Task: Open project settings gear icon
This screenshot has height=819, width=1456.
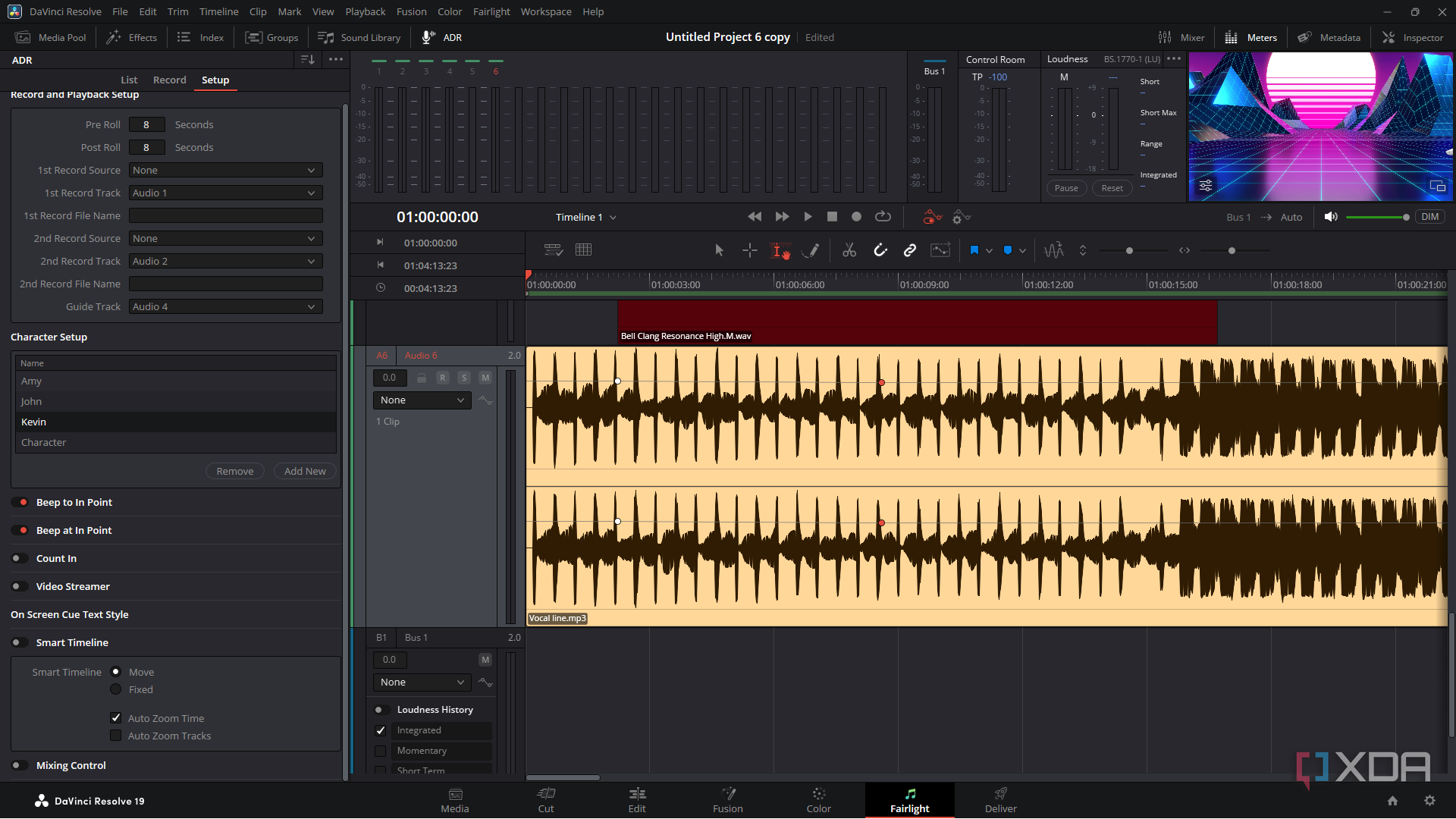Action: click(1429, 801)
